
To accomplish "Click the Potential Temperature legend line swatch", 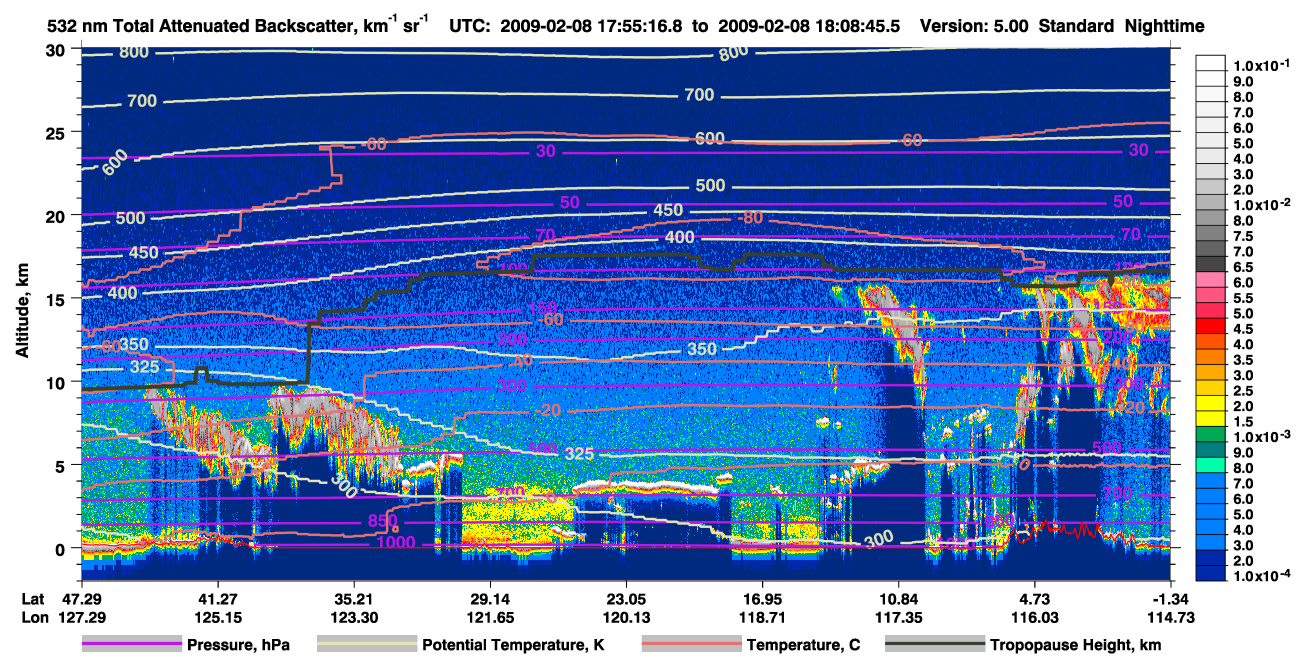I will point(366,645).
